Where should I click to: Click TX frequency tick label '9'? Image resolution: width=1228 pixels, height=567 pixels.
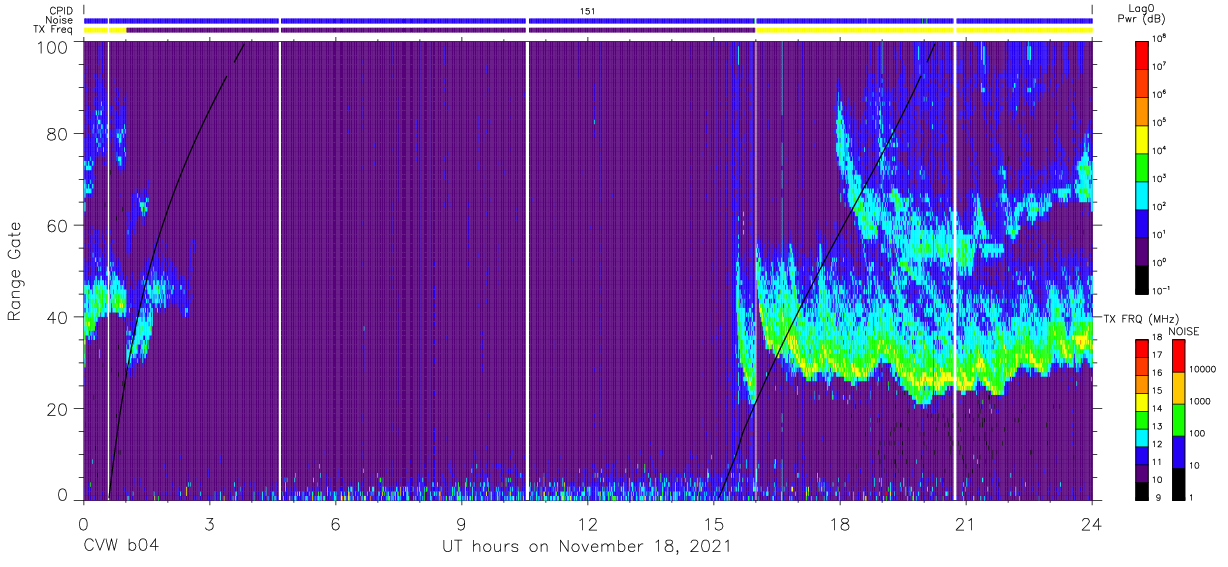[x=1158, y=499]
